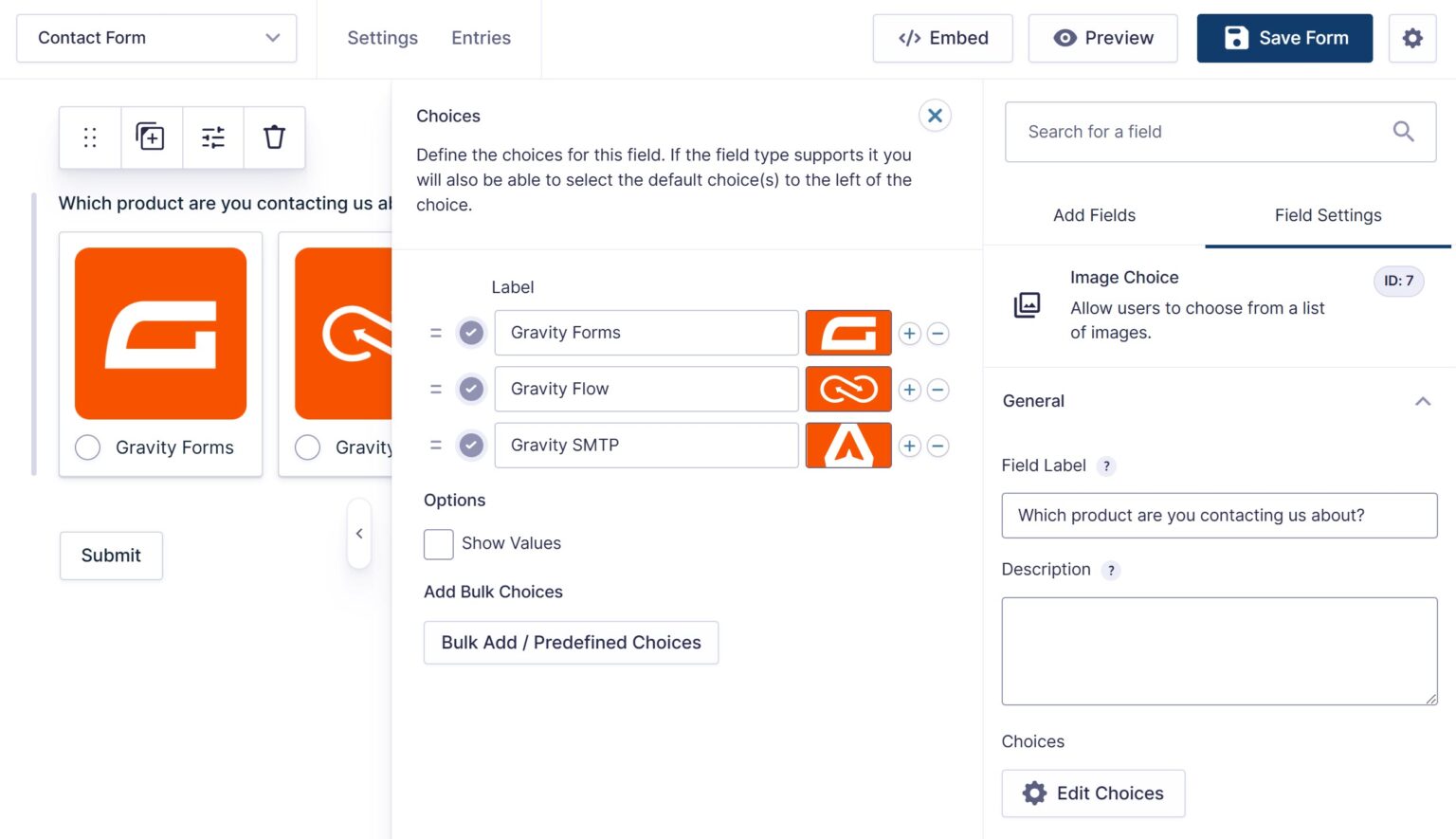Screen dimensions: 1456x839
Task: Delete the field using the trash icon
Action: click(274, 137)
